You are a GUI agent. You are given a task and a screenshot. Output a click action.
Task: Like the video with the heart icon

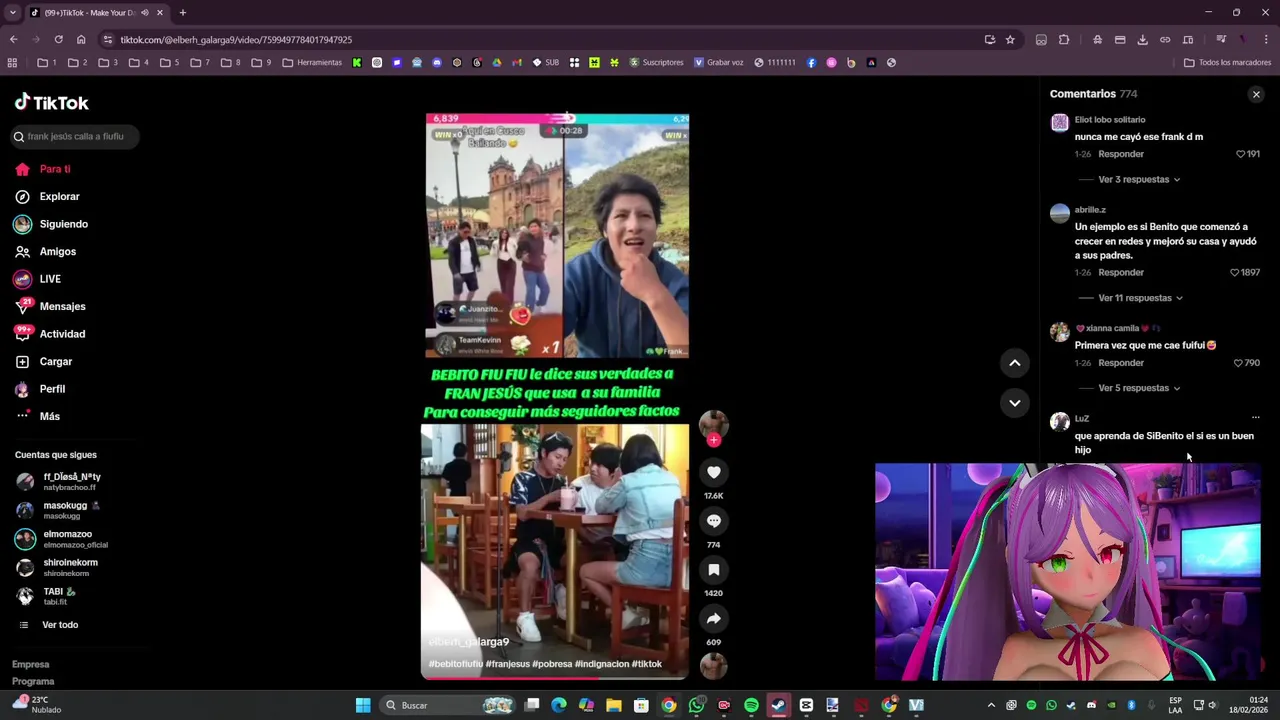713,472
